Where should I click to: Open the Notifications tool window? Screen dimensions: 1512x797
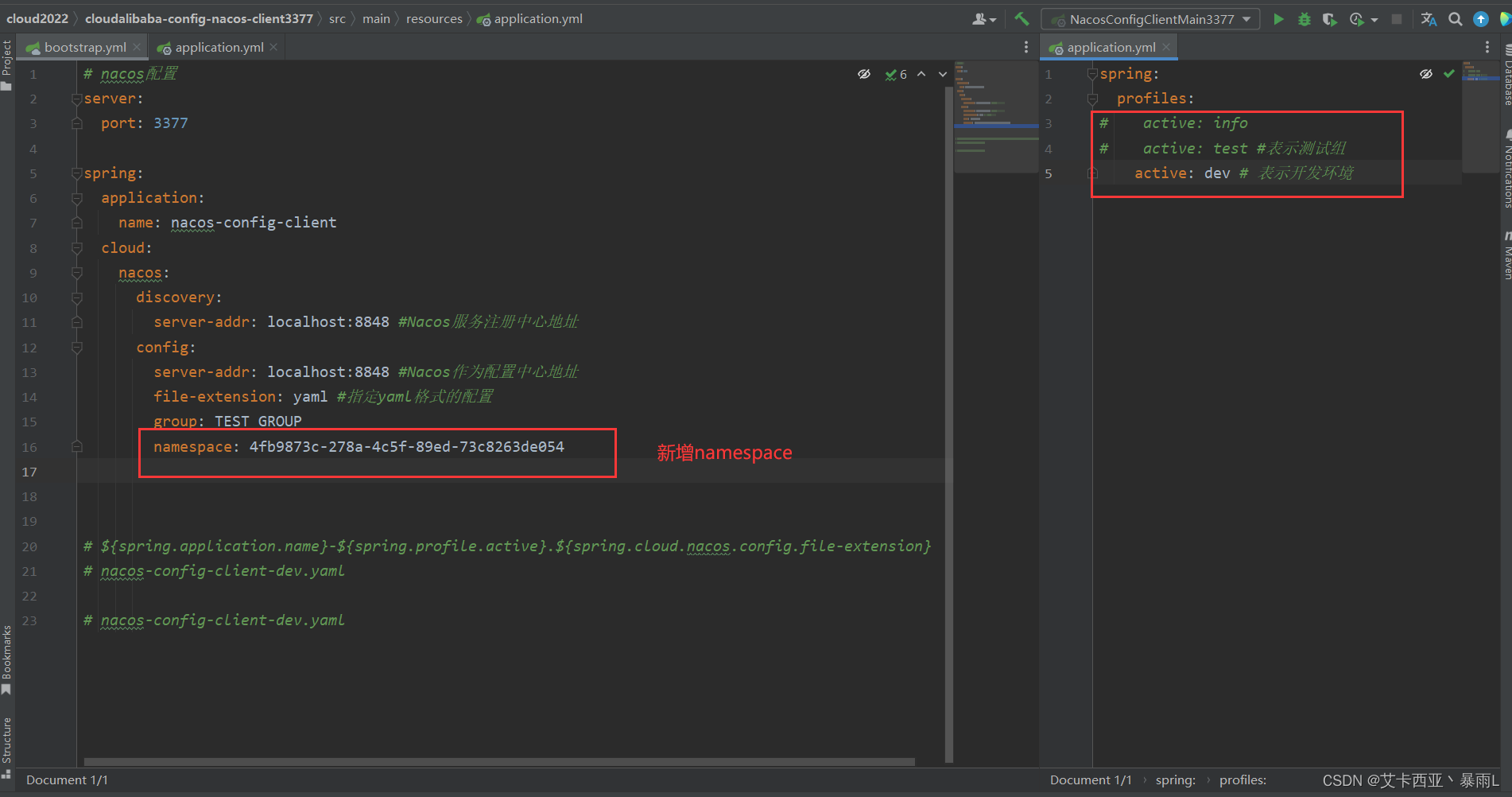pyautogui.click(x=1506, y=169)
